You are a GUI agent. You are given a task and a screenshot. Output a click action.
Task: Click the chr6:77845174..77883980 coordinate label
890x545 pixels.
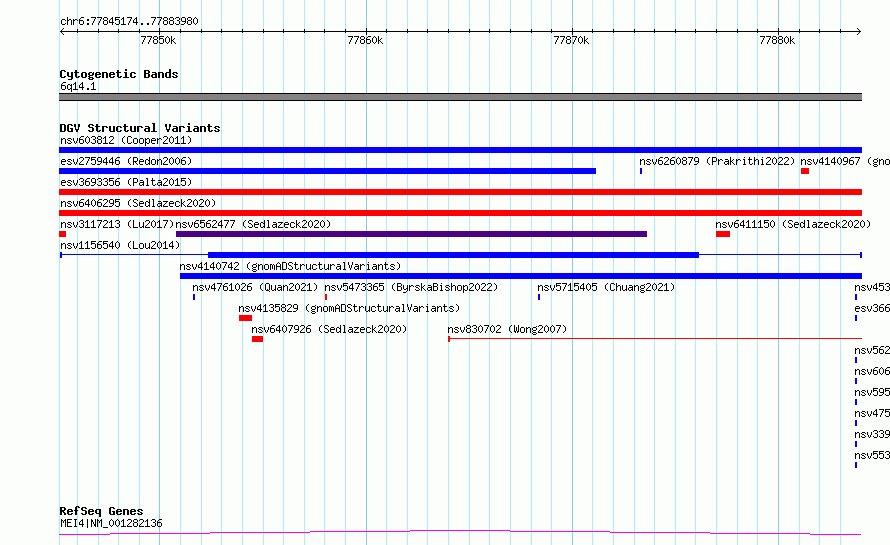[129, 21]
